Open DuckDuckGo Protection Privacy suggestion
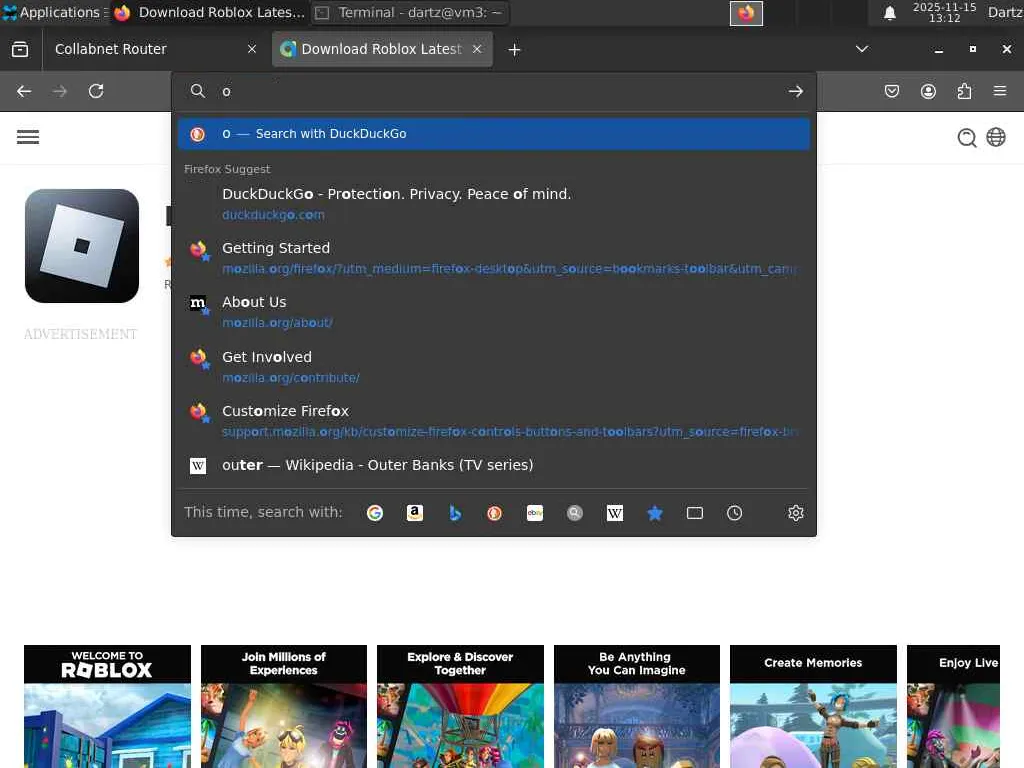The width and height of the screenshot is (1024, 768). pyautogui.click(x=494, y=204)
